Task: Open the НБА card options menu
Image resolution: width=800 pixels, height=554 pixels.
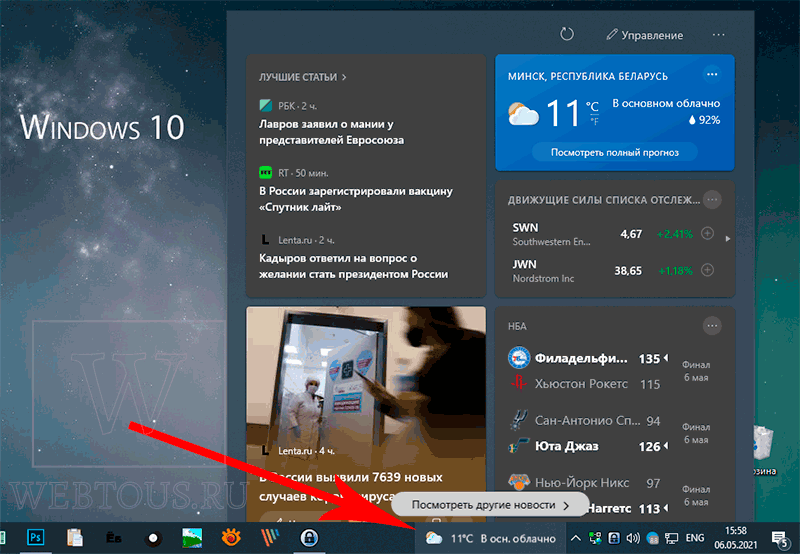Action: tap(712, 325)
